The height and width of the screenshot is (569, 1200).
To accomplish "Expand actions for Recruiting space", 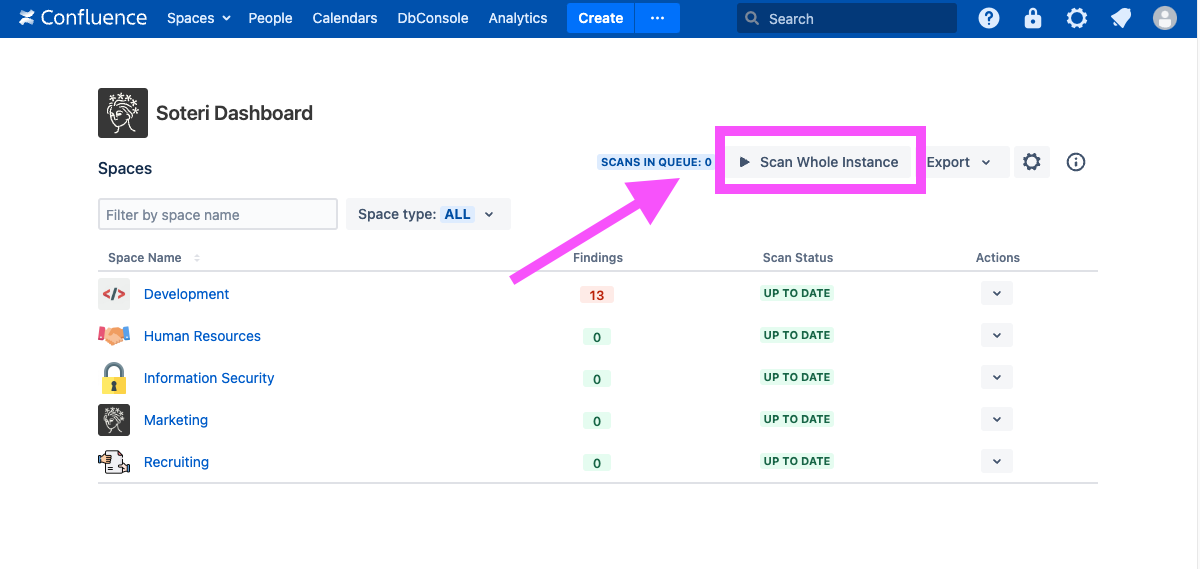I will (x=996, y=462).
